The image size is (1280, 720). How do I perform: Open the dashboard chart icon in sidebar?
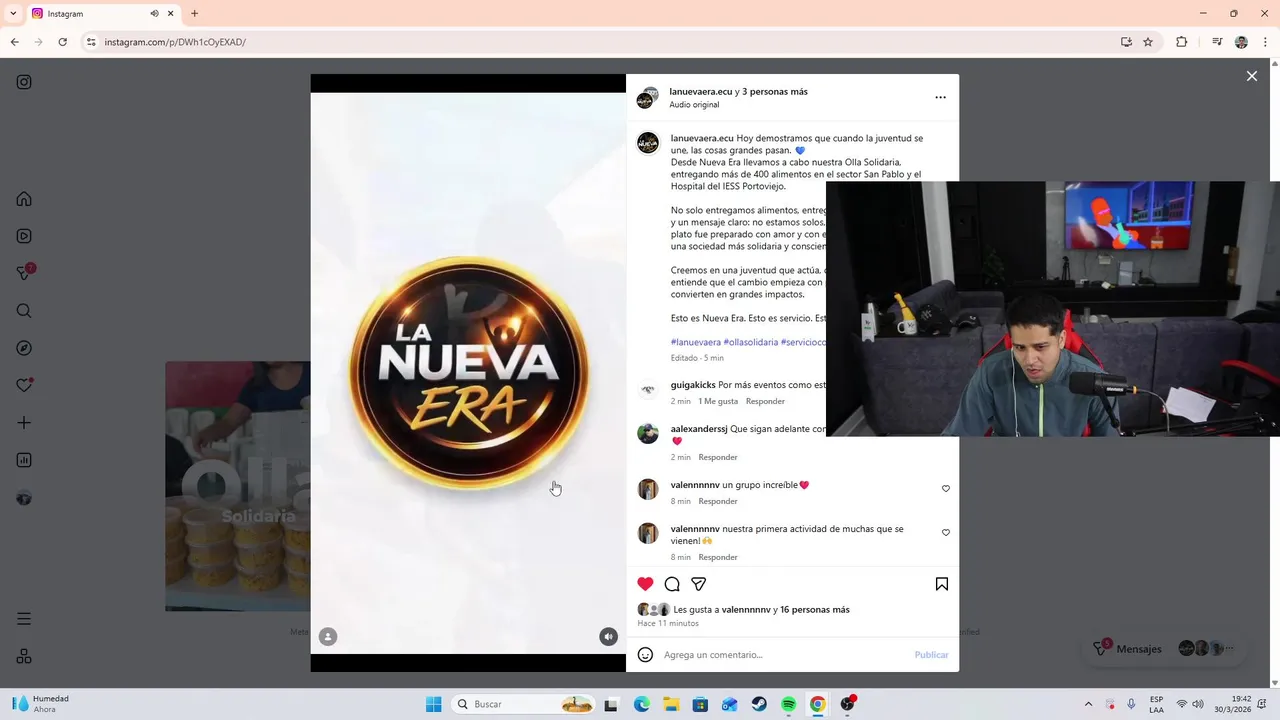tap(24, 460)
